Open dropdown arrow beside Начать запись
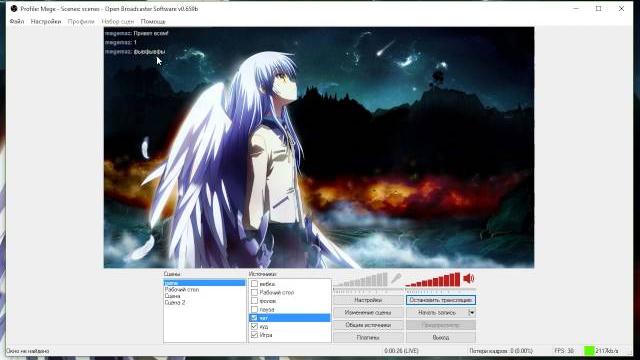Image resolution: width=640 pixels, height=360 pixels. [x=471, y=313]
